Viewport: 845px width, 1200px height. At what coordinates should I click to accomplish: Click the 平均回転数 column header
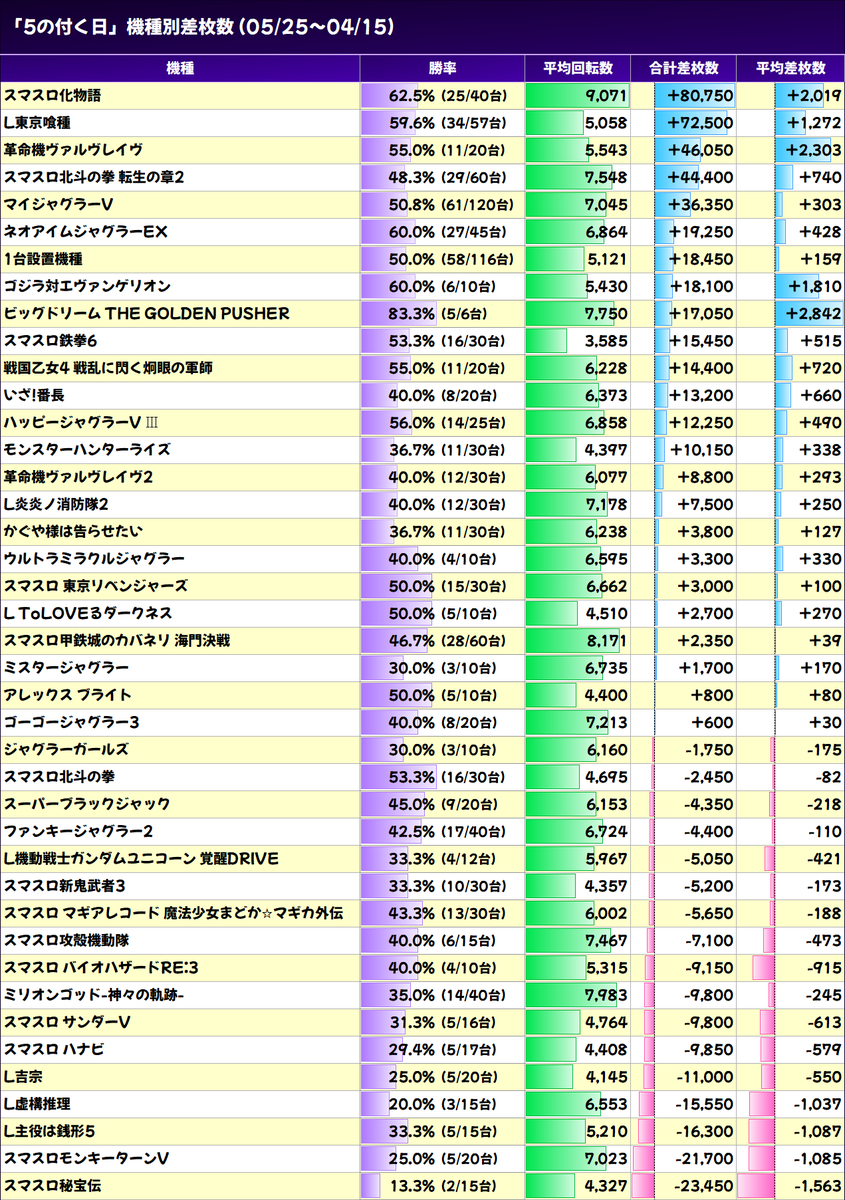(578, 69)
